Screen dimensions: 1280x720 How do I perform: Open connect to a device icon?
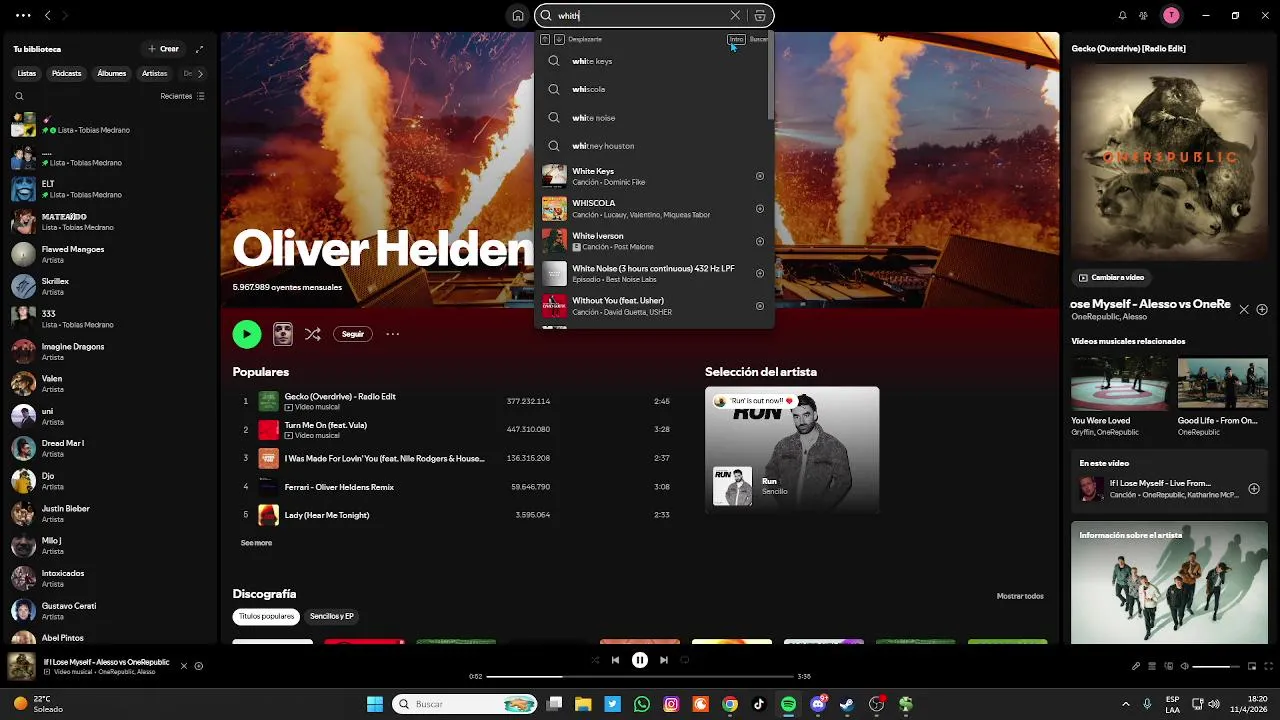pos(1168,666)
